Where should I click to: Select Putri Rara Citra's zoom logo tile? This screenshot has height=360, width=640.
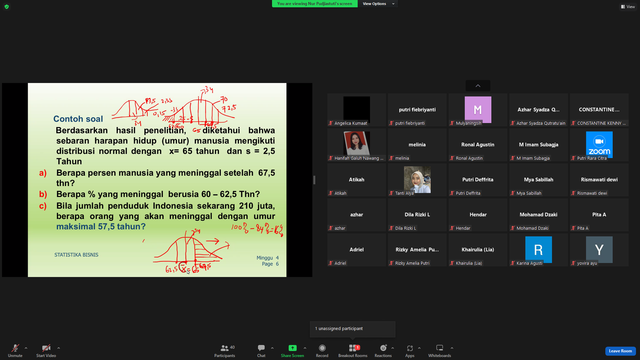tap(599, 144)
